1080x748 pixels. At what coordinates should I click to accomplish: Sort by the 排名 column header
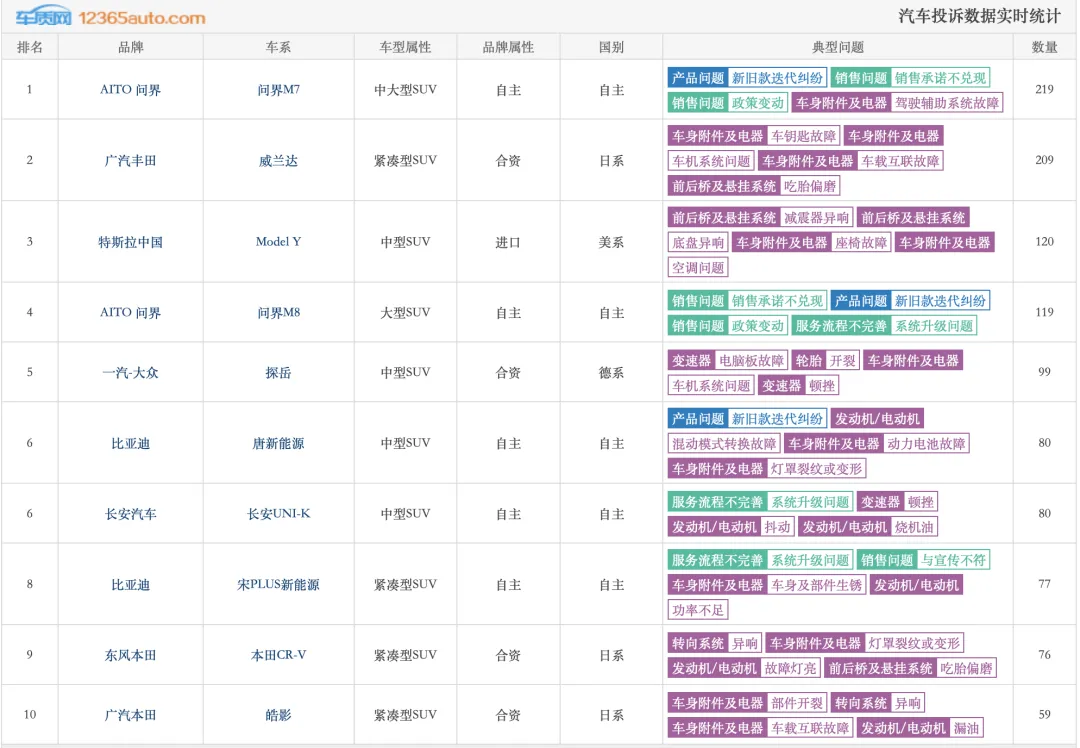click(x=30, y=47)
